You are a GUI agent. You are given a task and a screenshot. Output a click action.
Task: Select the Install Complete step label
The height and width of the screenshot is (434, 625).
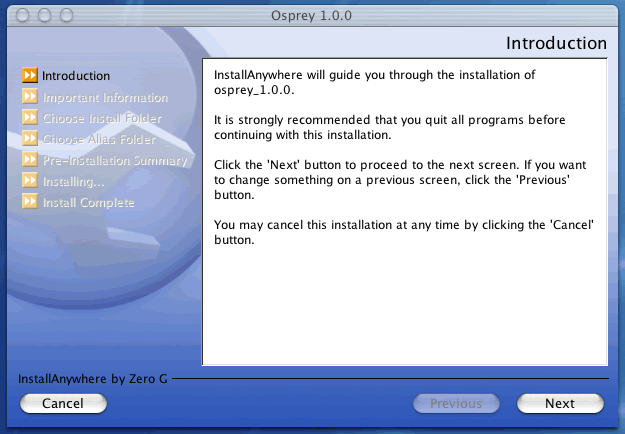pos(88,203)
